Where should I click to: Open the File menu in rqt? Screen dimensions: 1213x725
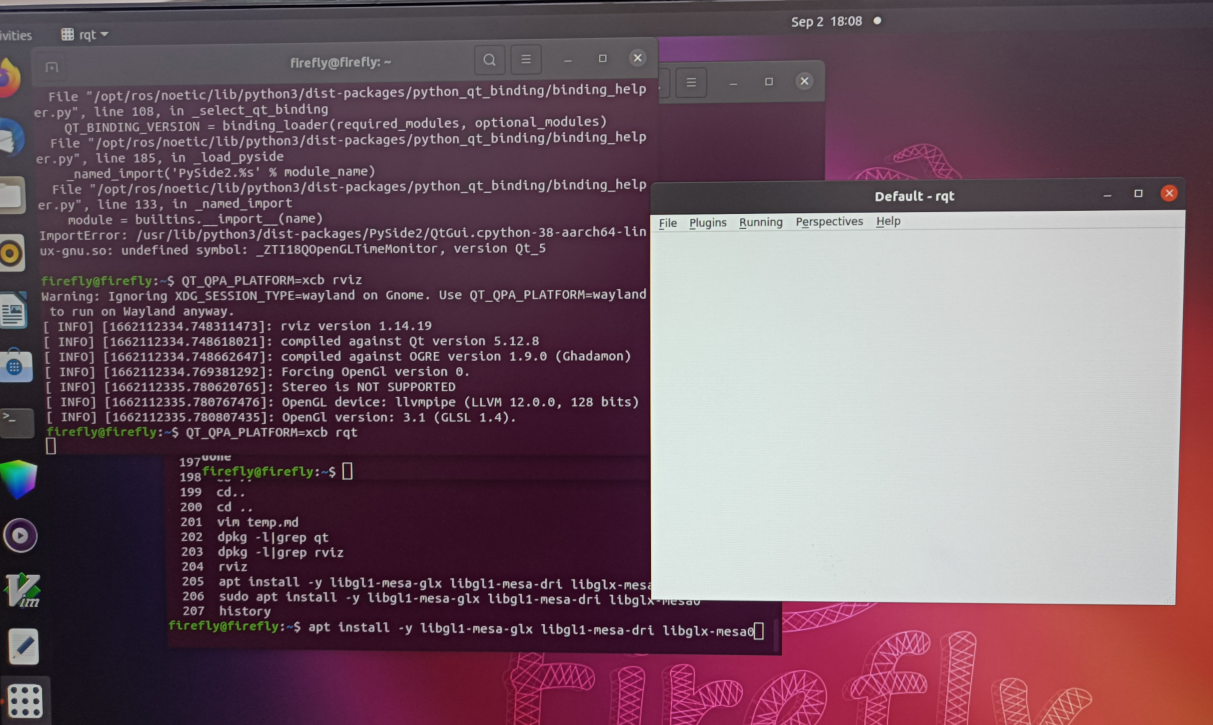click(x=667, y=222)
